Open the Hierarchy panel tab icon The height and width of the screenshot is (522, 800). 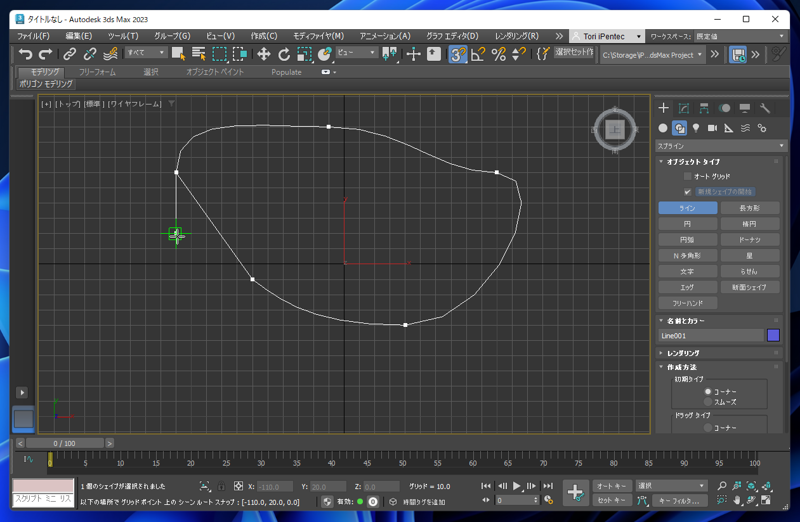(704, 108)
